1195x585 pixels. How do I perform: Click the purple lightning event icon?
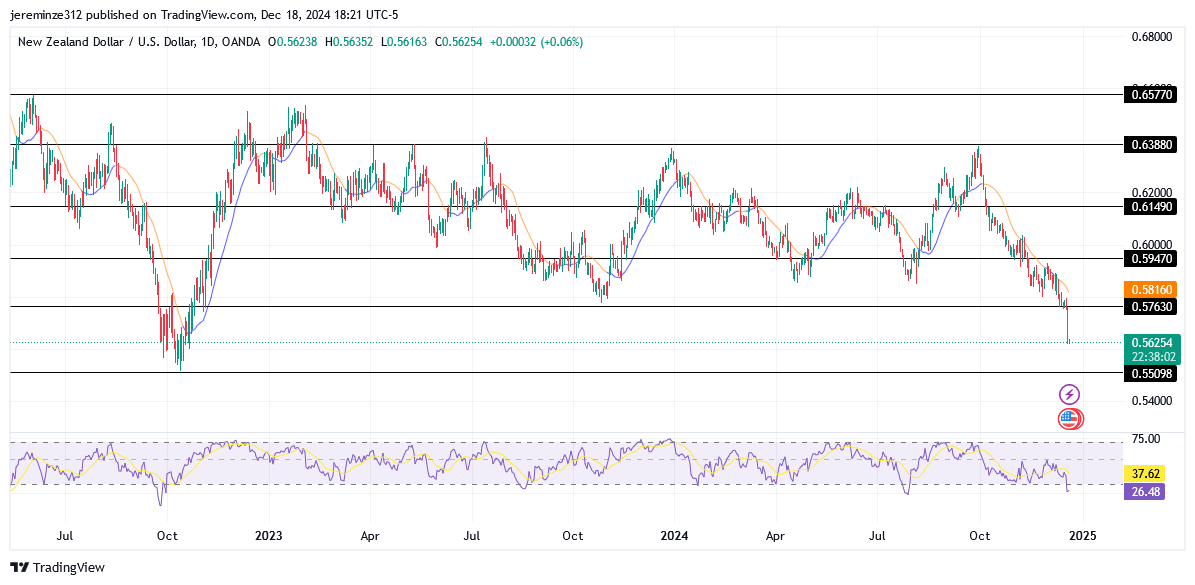point(1069,395)
